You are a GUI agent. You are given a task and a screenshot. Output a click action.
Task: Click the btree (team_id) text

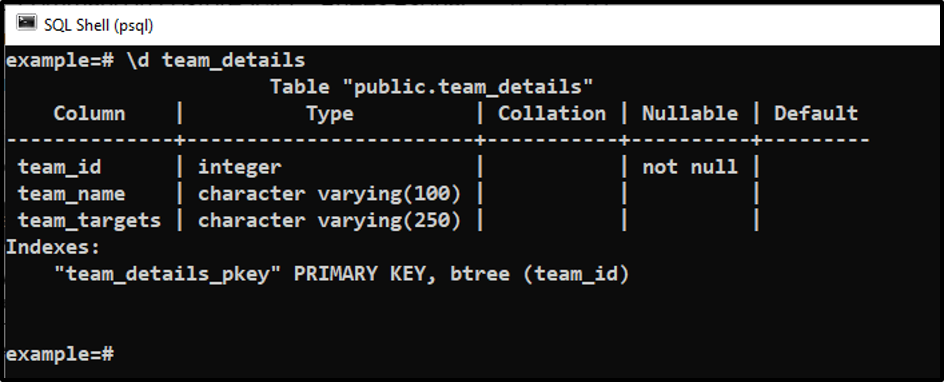coord(539,274)
